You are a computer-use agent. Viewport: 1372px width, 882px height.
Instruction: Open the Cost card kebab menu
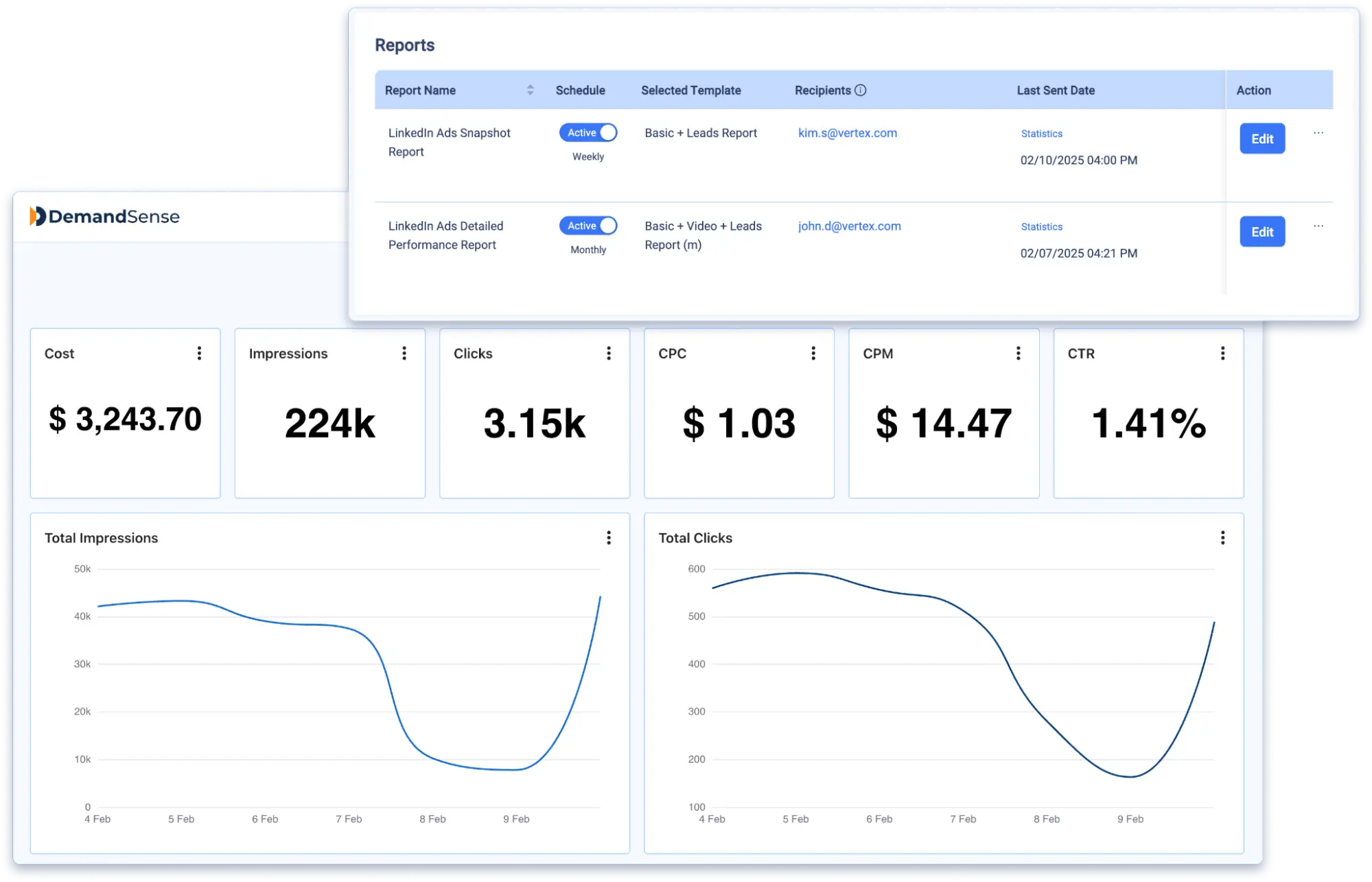click(199, 353)
